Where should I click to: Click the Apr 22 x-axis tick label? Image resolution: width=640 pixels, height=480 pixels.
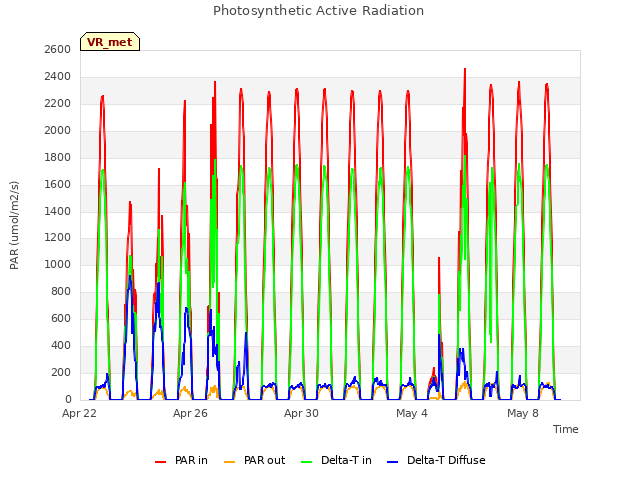pyautogui.click(x=79, y=413)
